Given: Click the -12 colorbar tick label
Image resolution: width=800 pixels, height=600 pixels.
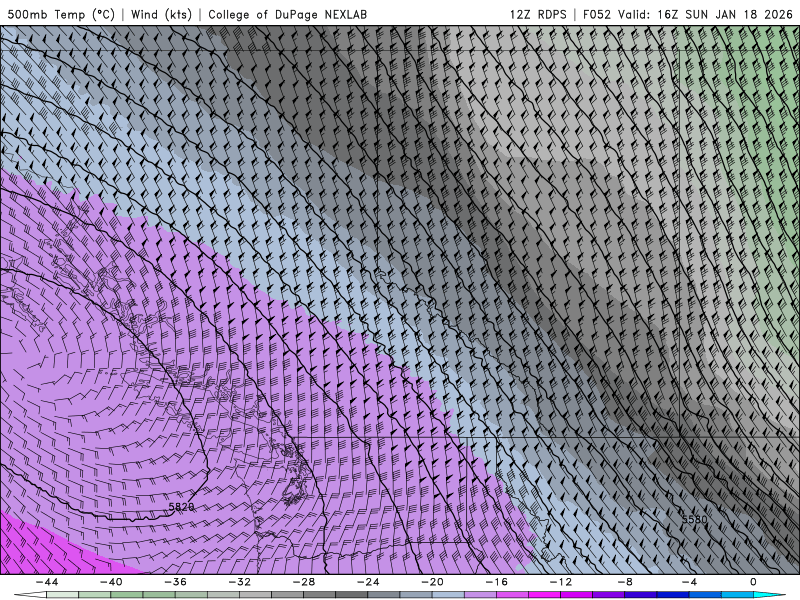Looking at the screenshot, I should 561,582.
